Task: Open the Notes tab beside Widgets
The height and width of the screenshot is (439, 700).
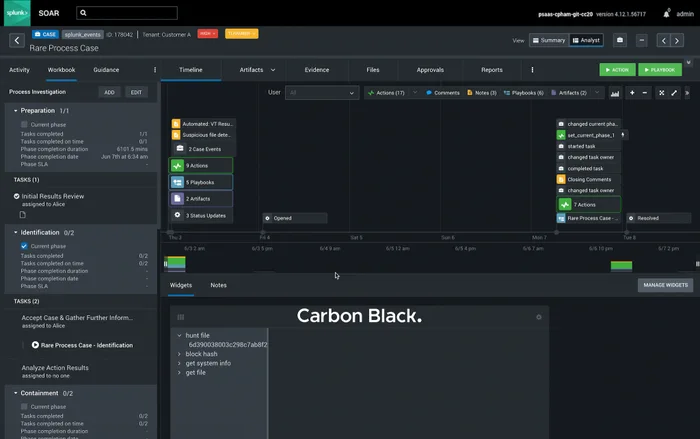Action: pyautogui.click(x=218, y=285)
